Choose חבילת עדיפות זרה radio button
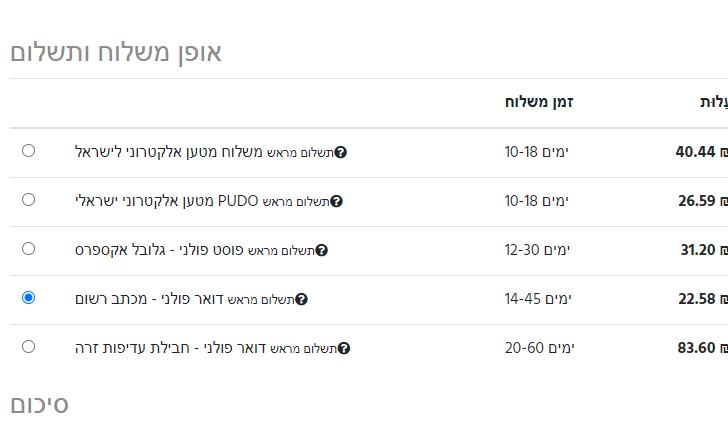The height and width of the screenshot is (430, 728). coord(28,347)
